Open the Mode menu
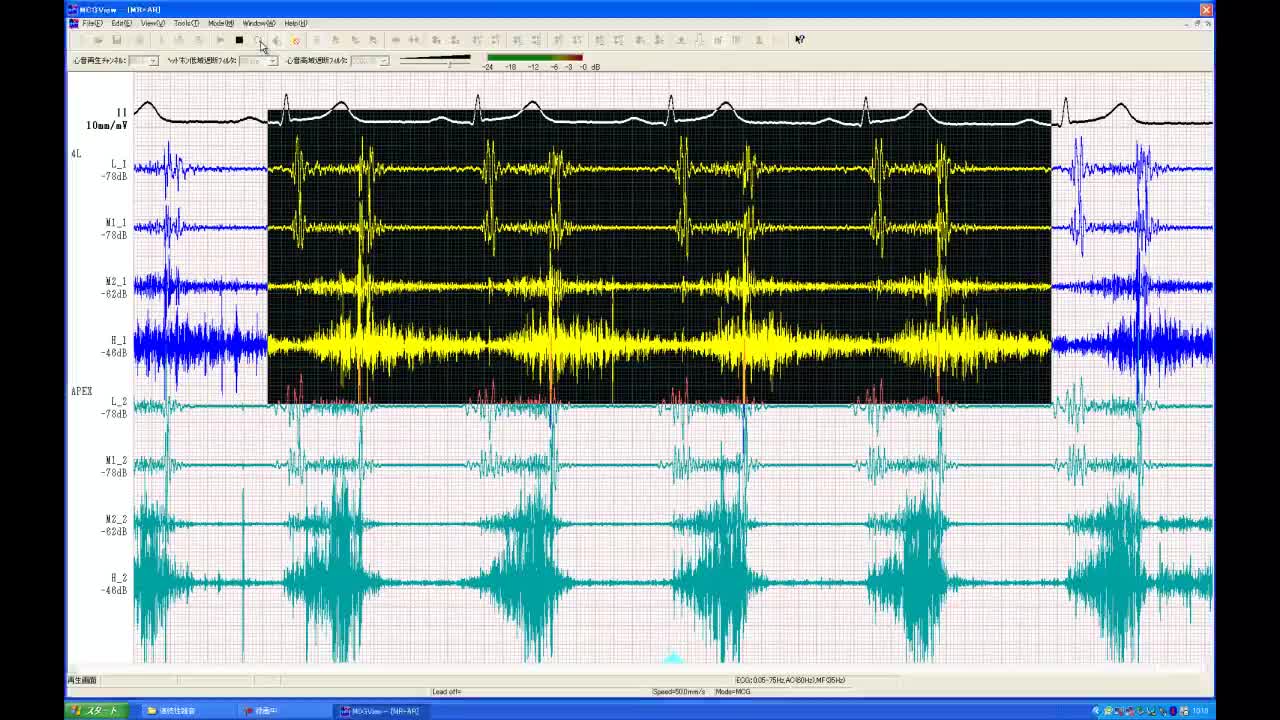 click(x=220, y=23)
